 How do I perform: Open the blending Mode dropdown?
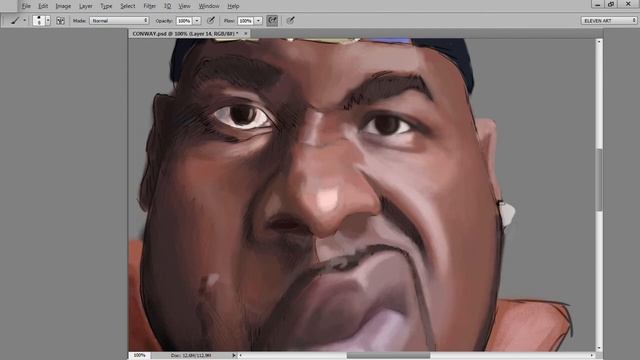[119, 20]
